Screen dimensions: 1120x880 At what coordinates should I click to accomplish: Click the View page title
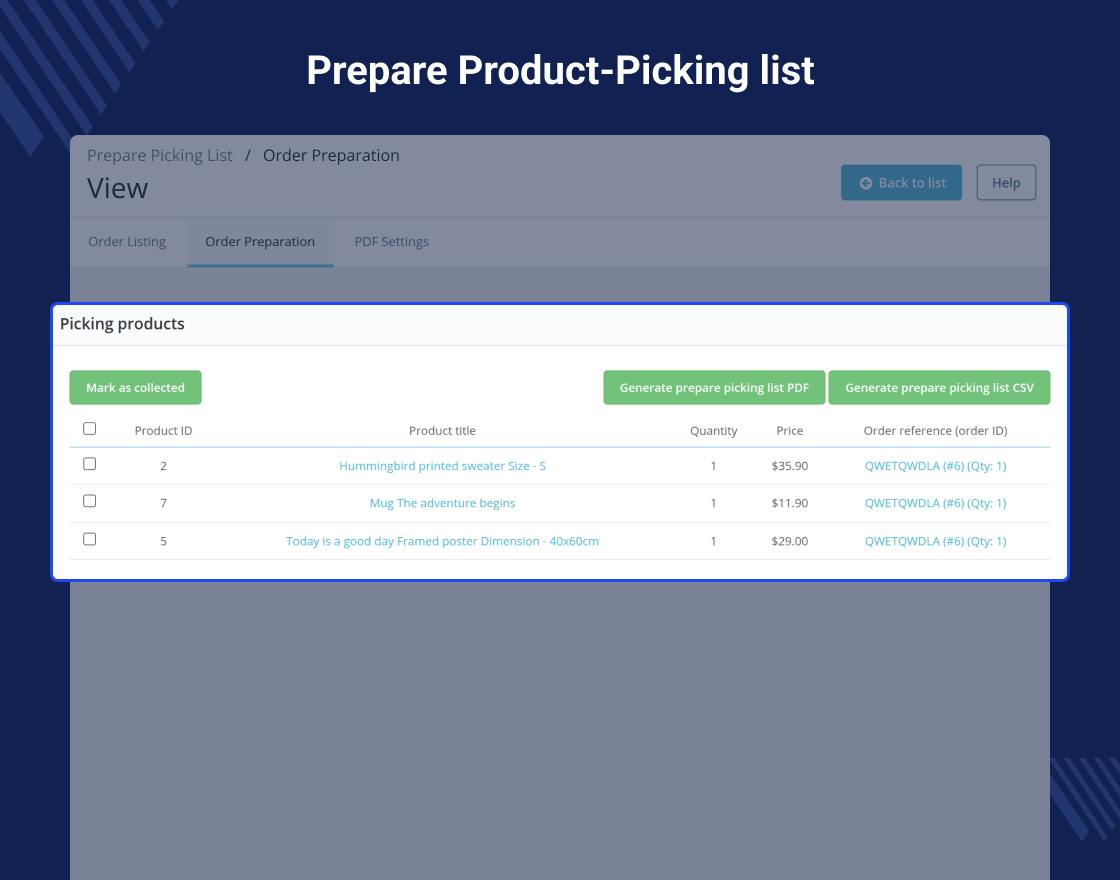pyautogui.click(x=117, y=188)
